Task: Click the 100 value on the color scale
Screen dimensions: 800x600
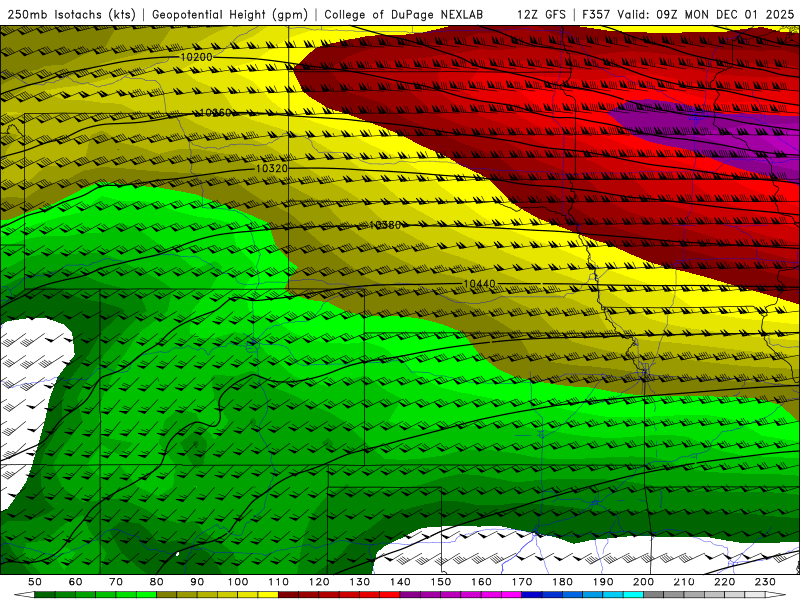Action: tap(238, 582)
